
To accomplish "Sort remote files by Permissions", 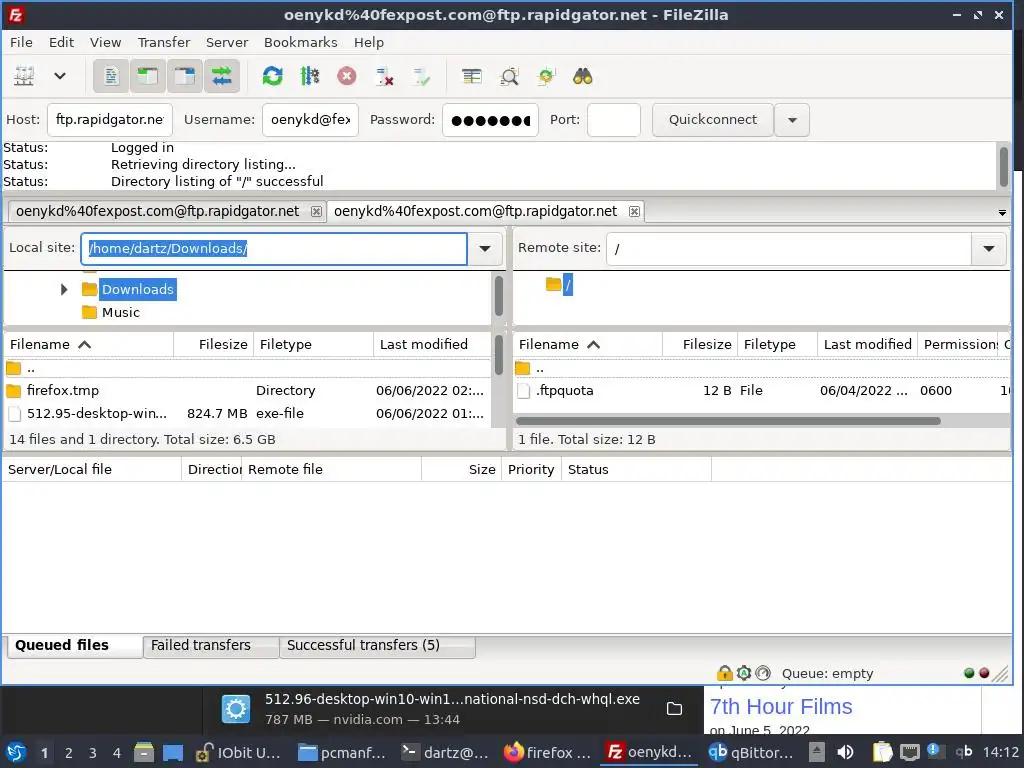I will pyautogui.click(x=958, y=344).
